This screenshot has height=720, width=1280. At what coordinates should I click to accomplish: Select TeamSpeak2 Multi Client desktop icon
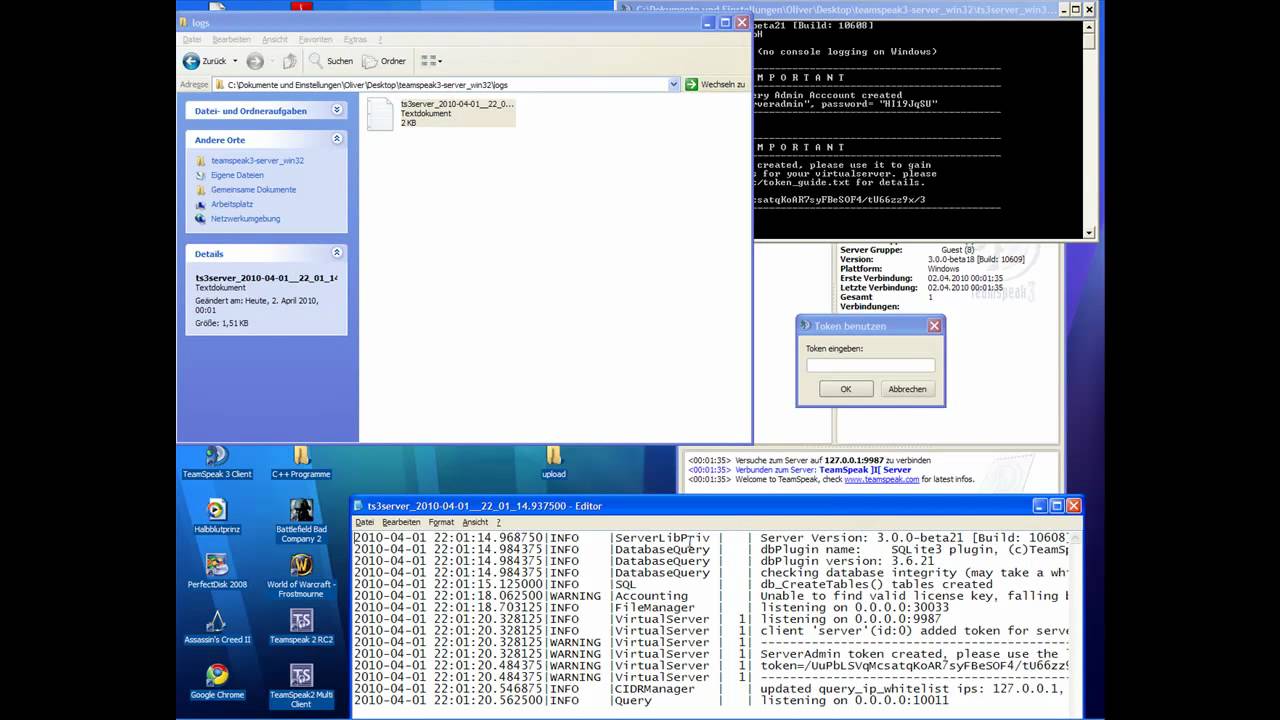click(x=301, y=686)
